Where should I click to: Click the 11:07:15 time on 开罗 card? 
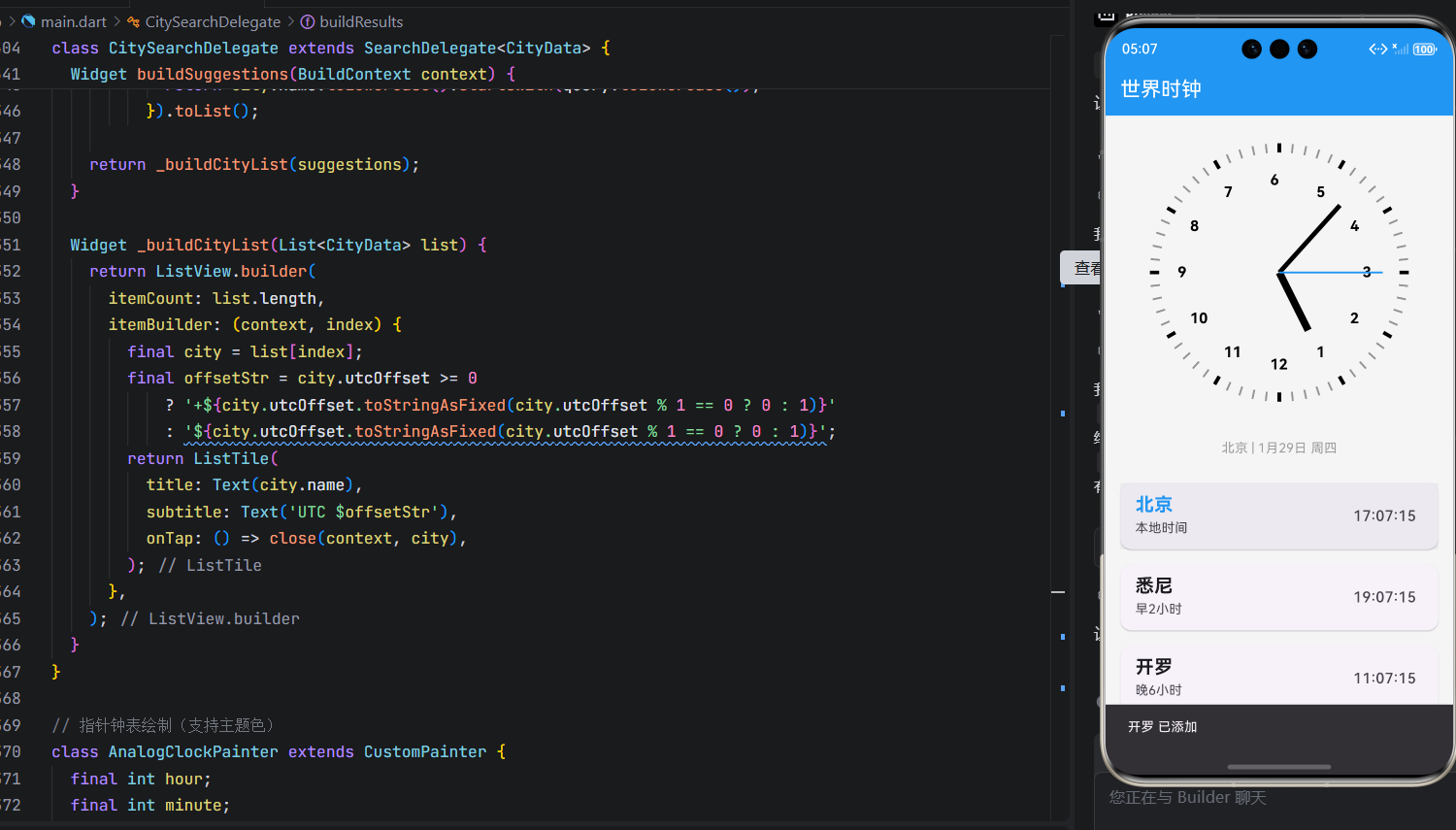click(x=1384, y=679)
